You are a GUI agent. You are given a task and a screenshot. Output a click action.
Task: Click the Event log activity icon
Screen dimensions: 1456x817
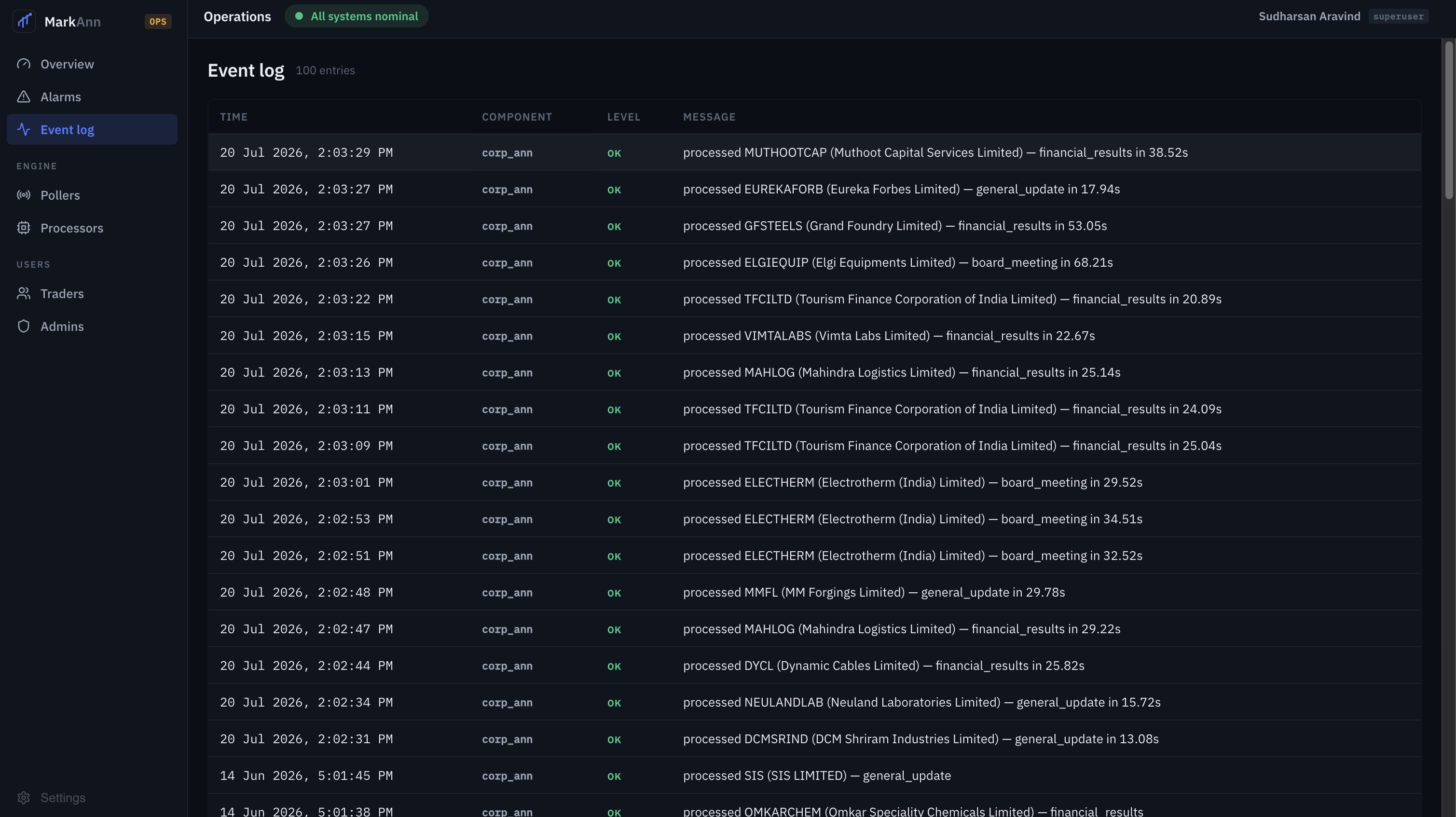(24, 129)
